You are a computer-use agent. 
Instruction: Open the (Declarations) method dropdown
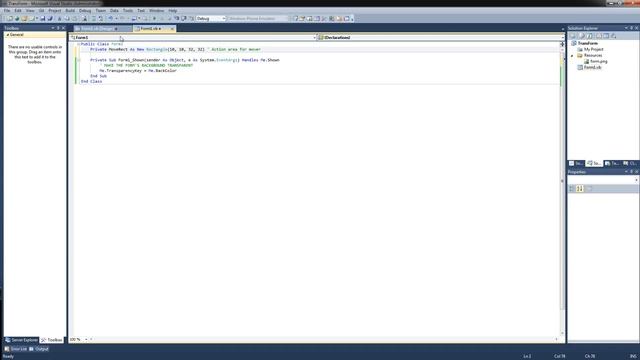click(441, 38)
